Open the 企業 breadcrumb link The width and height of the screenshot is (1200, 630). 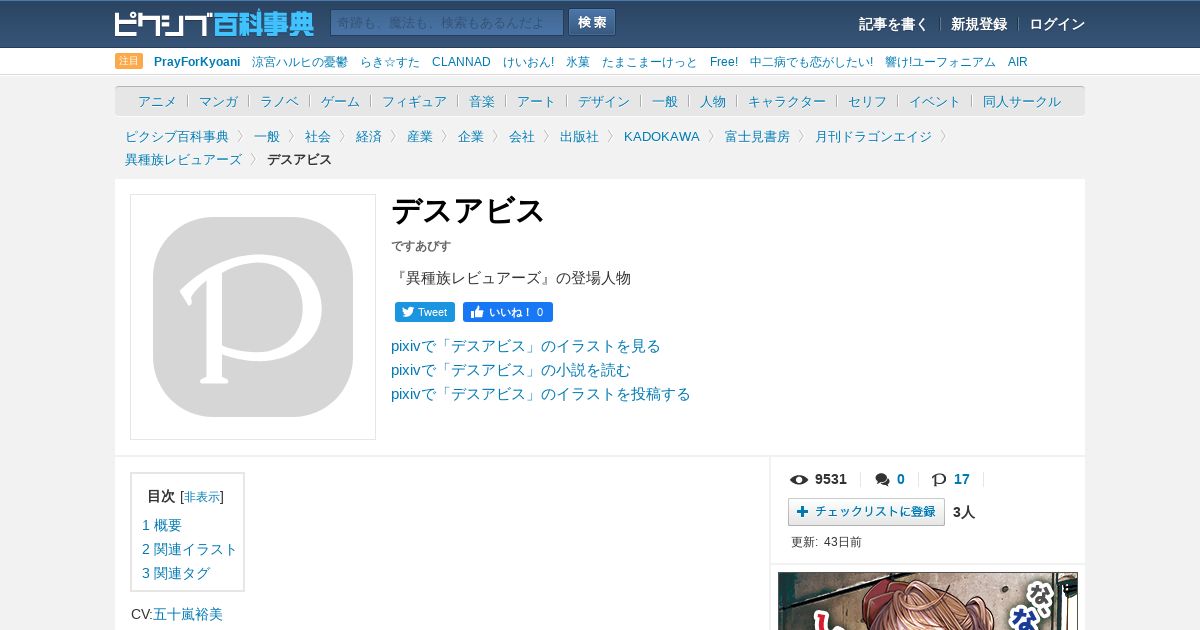click(471, 136)
